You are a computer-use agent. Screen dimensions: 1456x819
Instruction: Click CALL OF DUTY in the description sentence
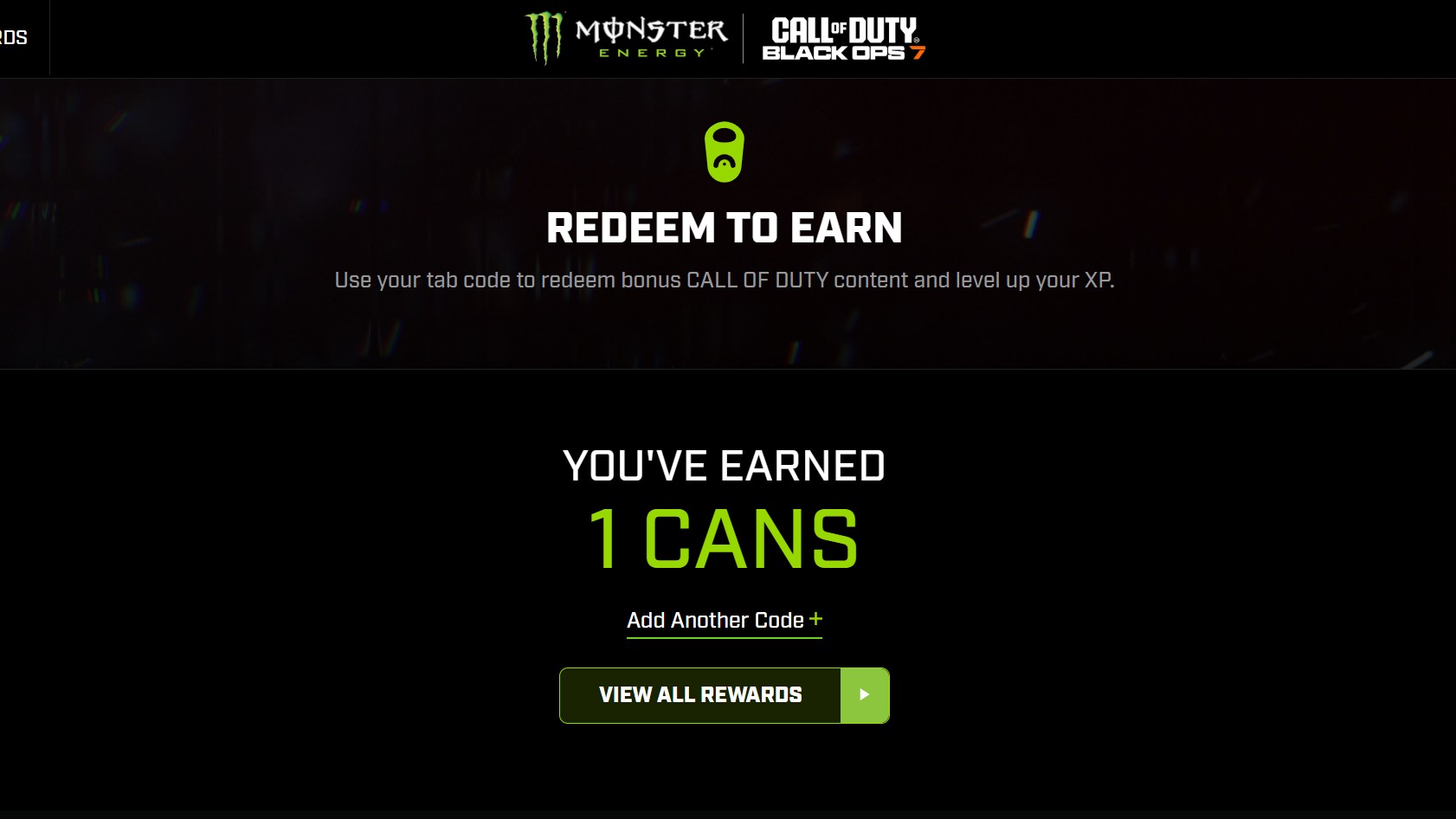[x=757, y=281]
